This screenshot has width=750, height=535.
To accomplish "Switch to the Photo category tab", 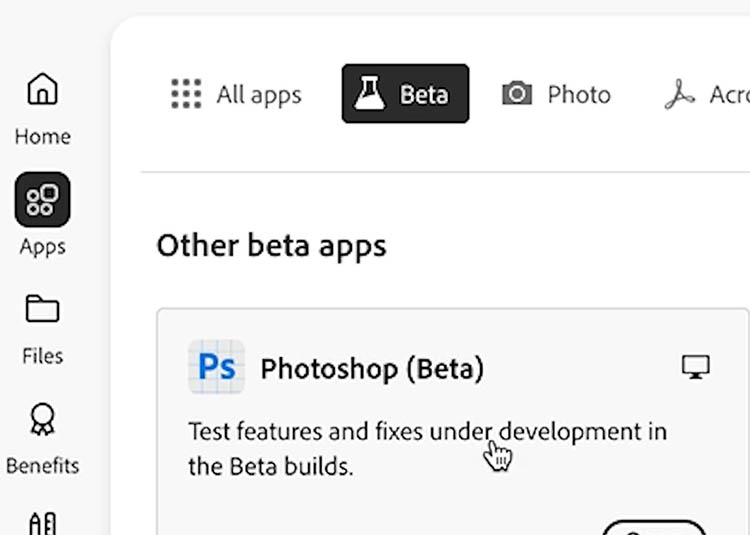I will (578, 95).
